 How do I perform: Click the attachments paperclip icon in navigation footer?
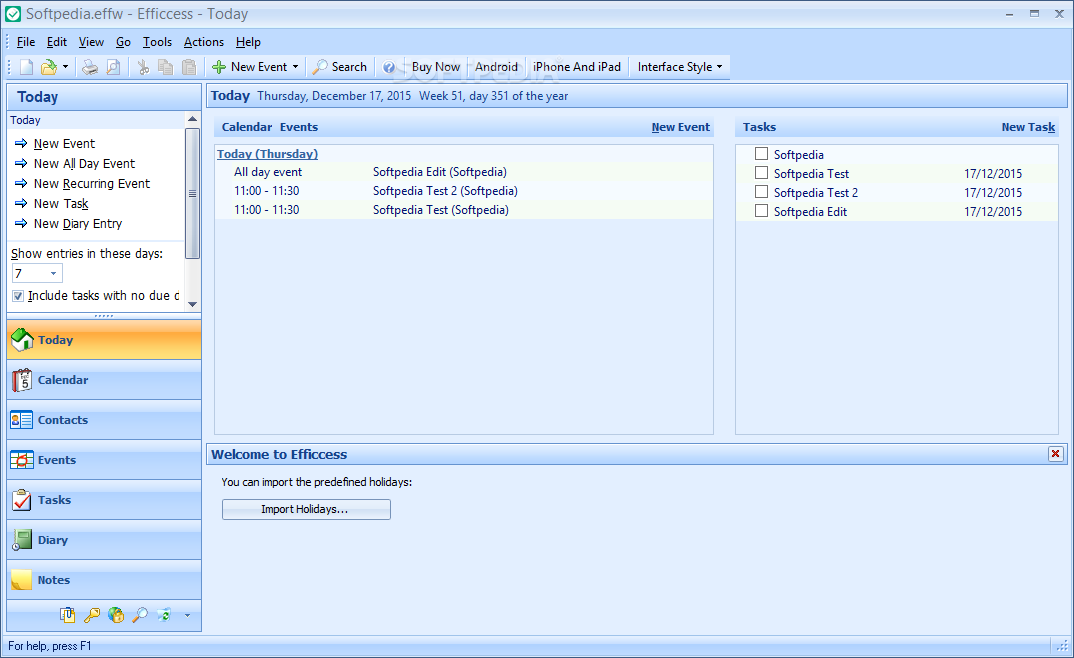(x=67, y=615)
